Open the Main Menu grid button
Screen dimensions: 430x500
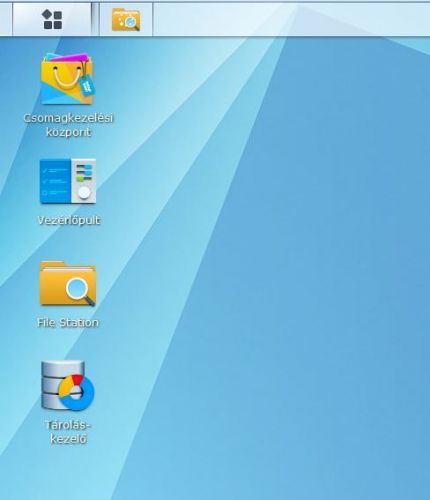pos(52,19)
